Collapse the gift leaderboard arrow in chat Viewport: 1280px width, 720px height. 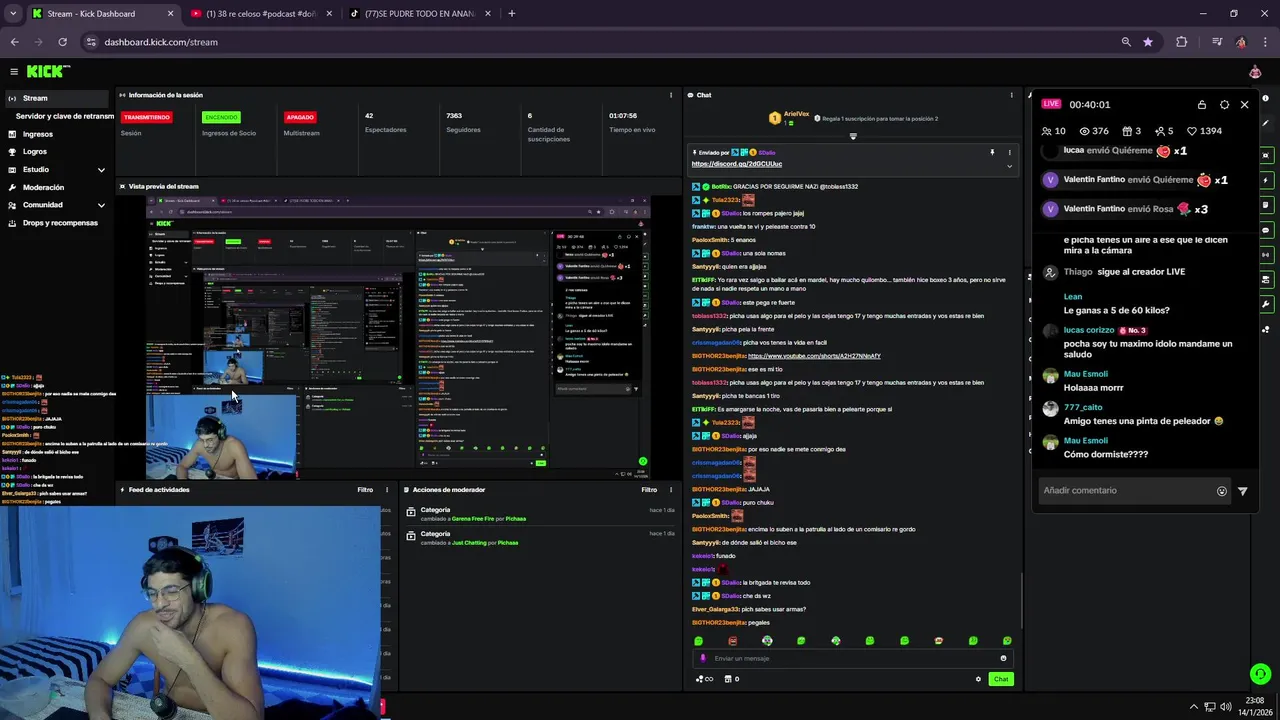pyautogui.click(x=853, y=136)
